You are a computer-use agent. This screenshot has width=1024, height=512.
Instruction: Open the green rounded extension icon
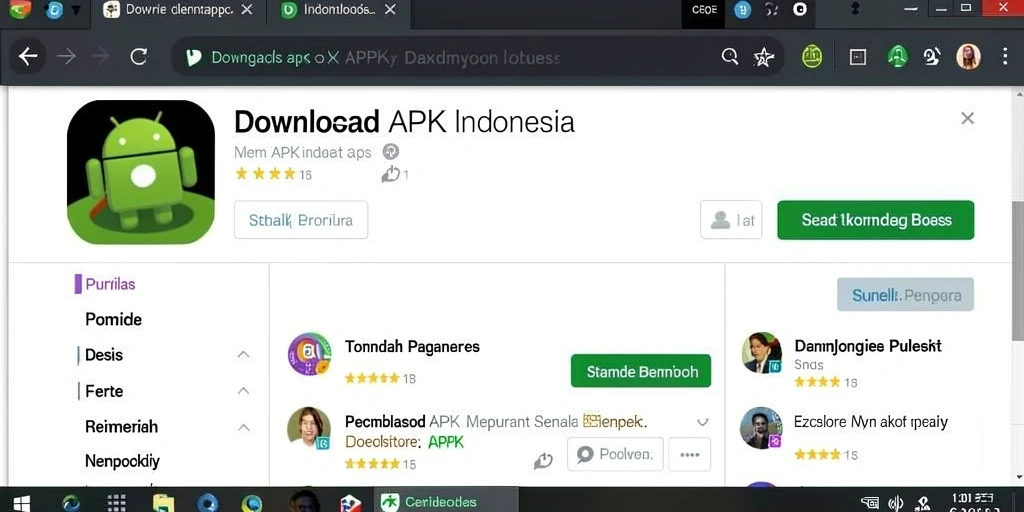pos(897,57)
